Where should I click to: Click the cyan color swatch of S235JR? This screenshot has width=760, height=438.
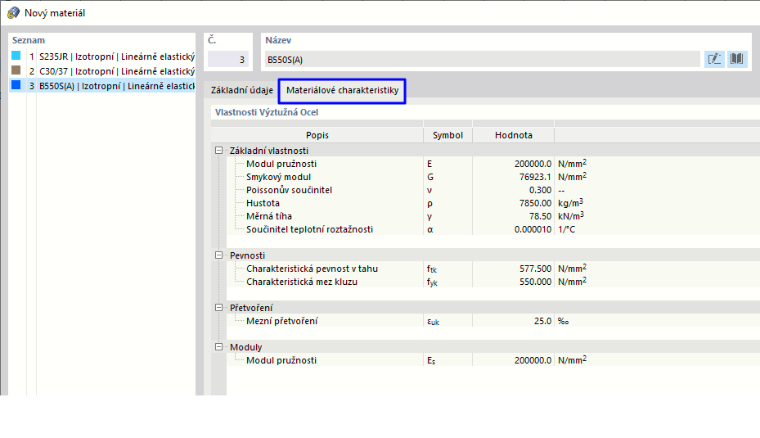[16, 56]
